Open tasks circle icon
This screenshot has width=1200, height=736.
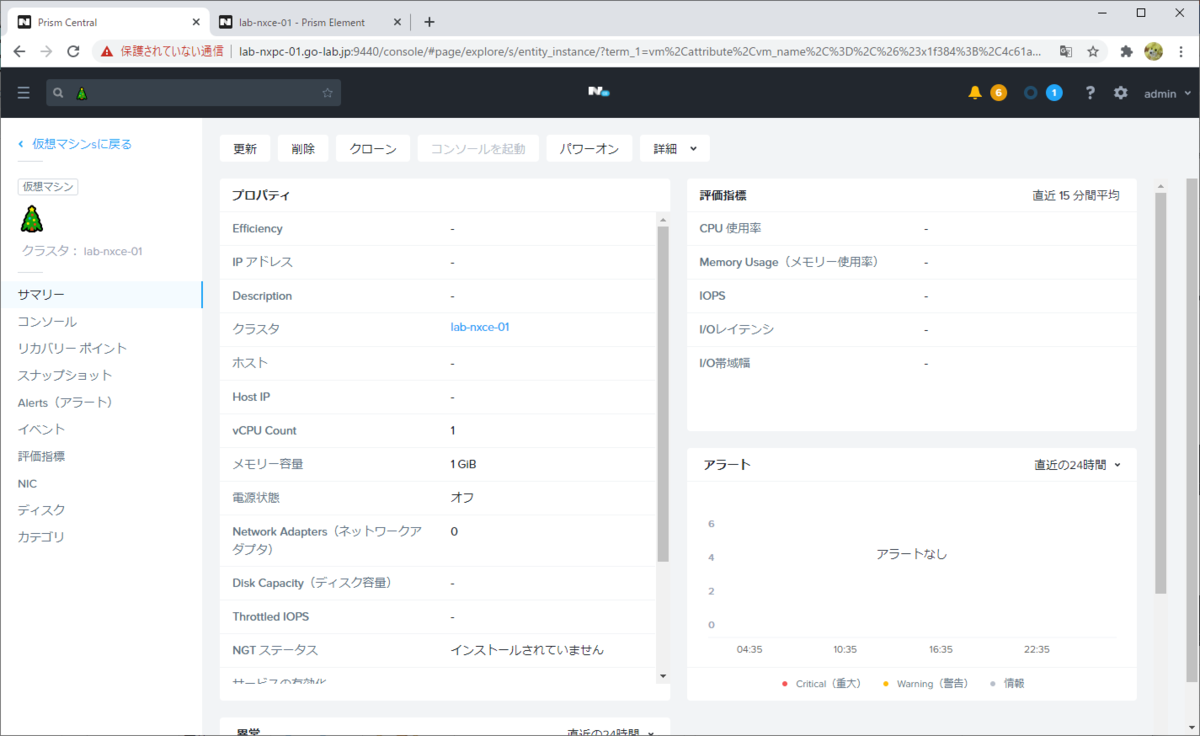(x=1031, y=93)
